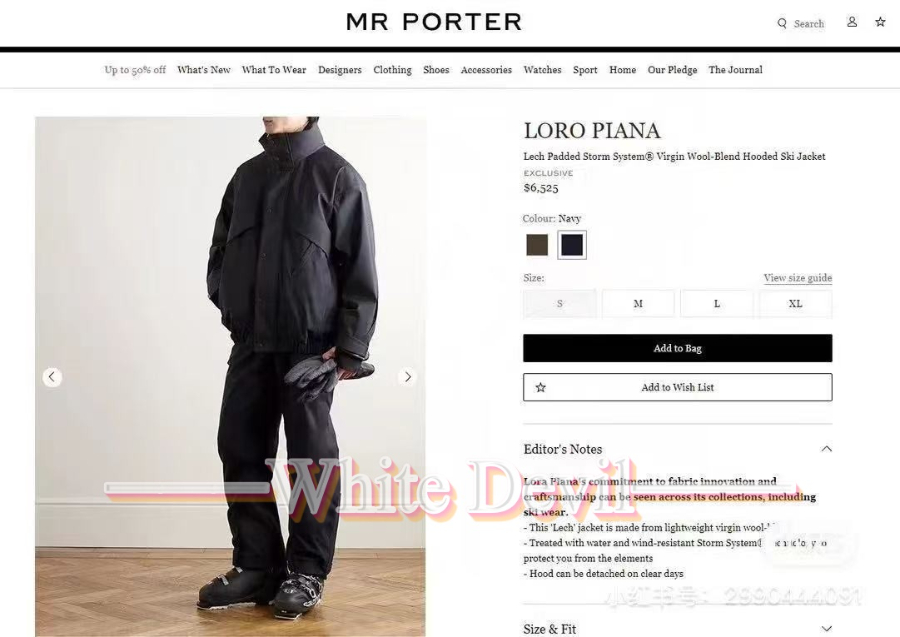The height and width of the screenshot is (637, 900).
Task: Open the Clothing menu
Action: pos(393,70)
